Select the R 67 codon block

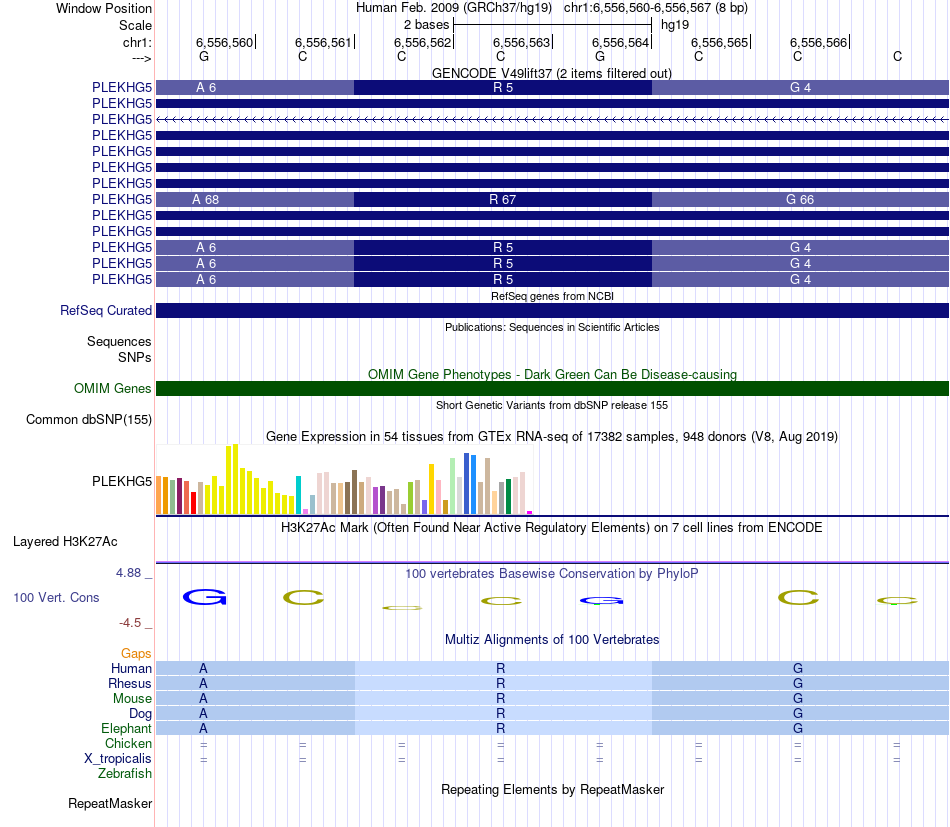pyautogui.click(x=503, y=199)
